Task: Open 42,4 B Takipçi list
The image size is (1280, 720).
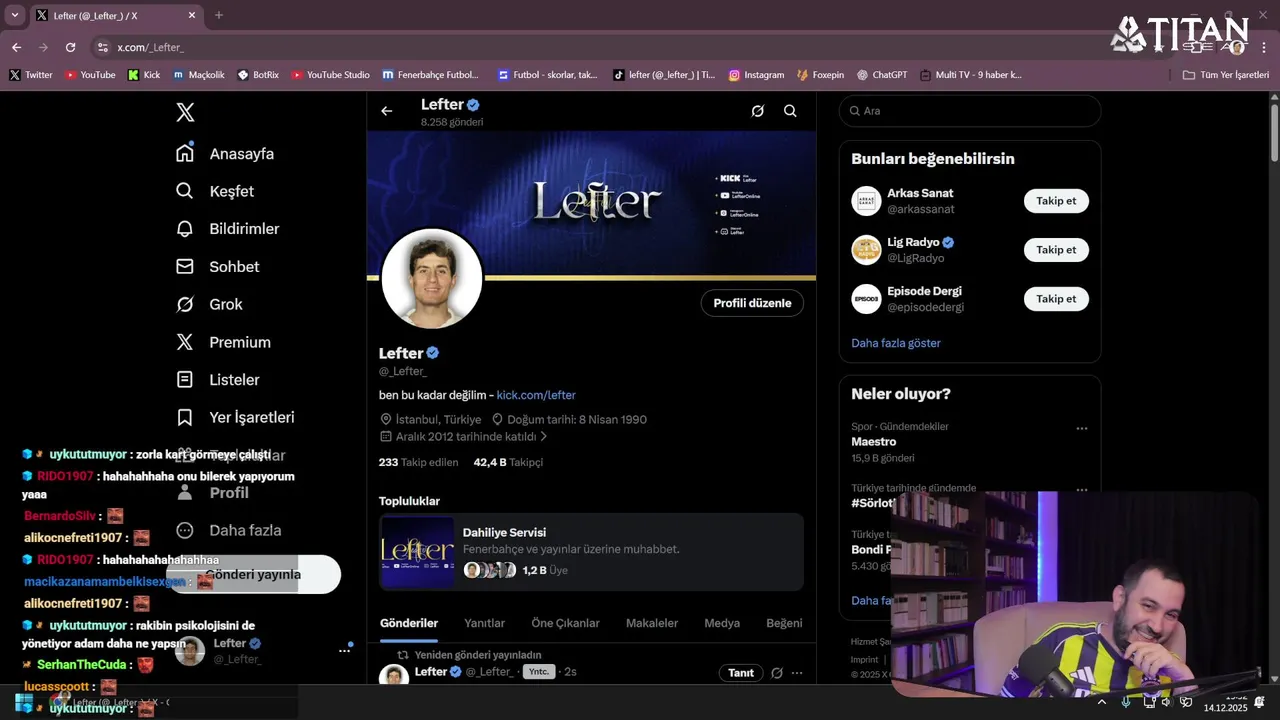Action: click(508, 462)
